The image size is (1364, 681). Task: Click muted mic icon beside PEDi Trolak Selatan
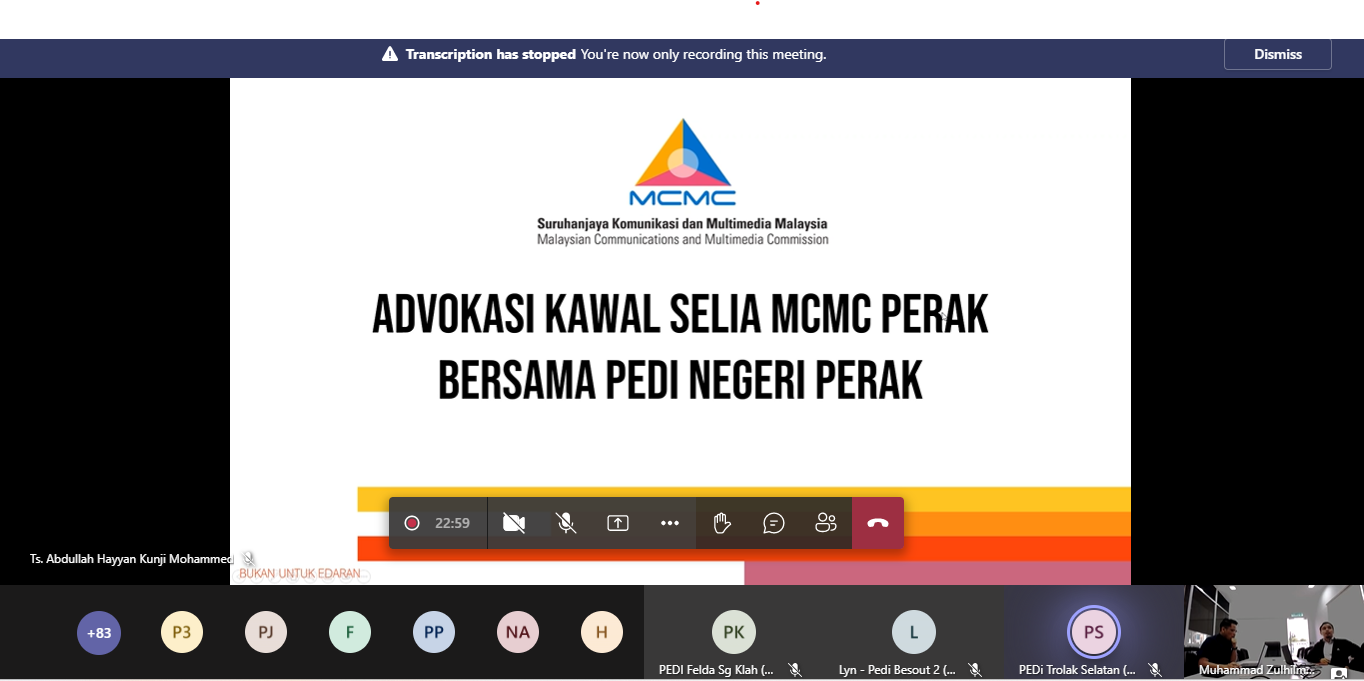(x=1155, y=670)
